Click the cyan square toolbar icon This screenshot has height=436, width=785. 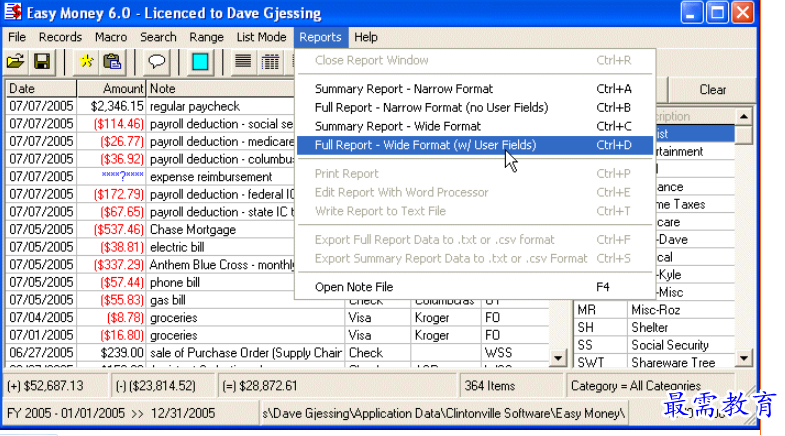(200, 62)
